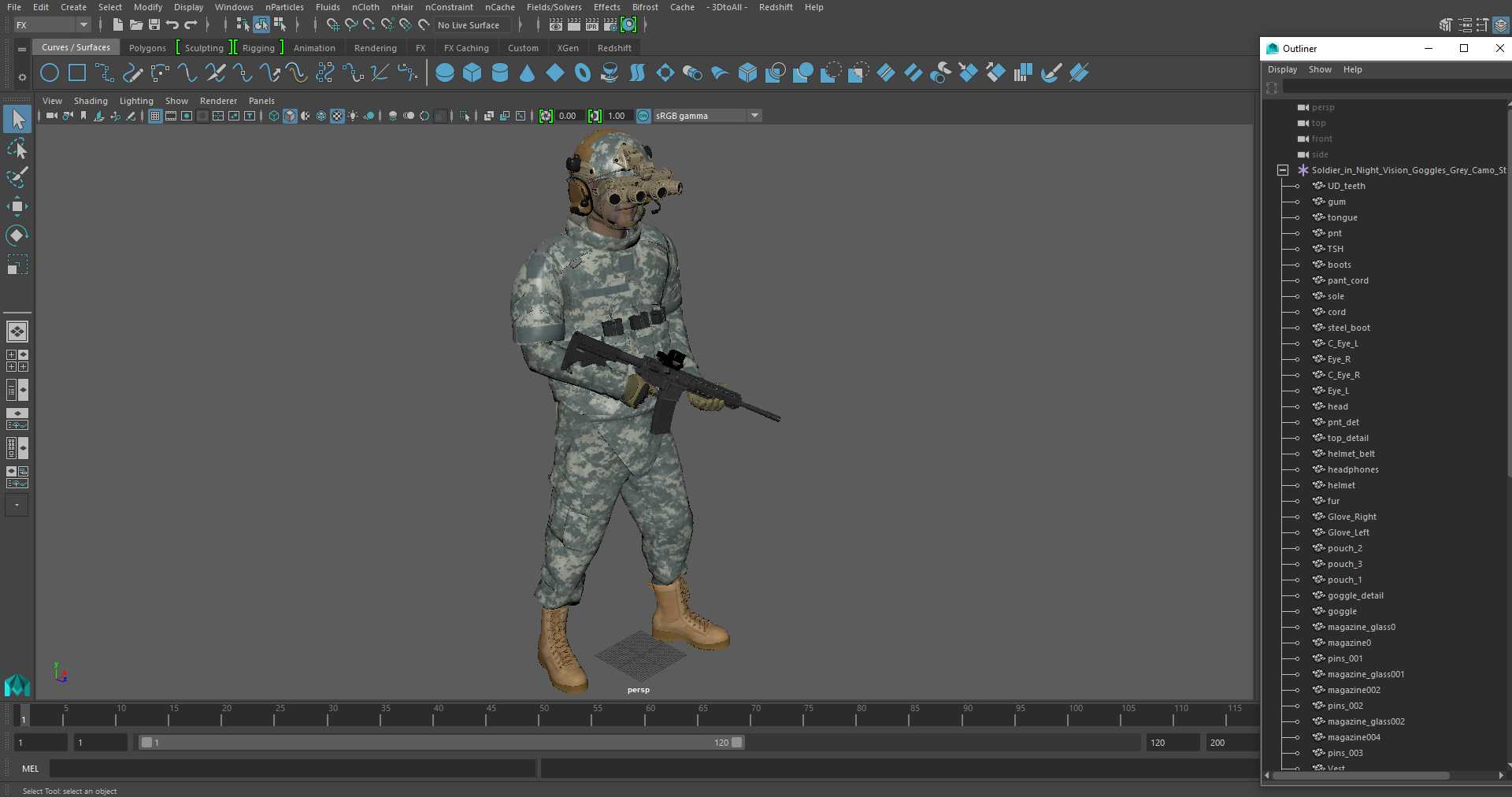
Task: Create a NURBS Torus from the shelf
Action: coord(583,73)
